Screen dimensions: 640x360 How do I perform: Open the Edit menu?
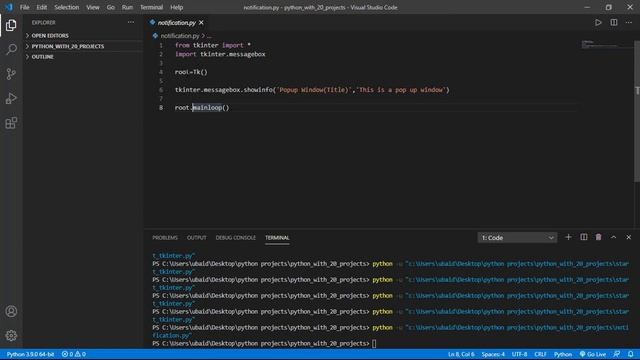pyautogui.click(x=42, y=7)
